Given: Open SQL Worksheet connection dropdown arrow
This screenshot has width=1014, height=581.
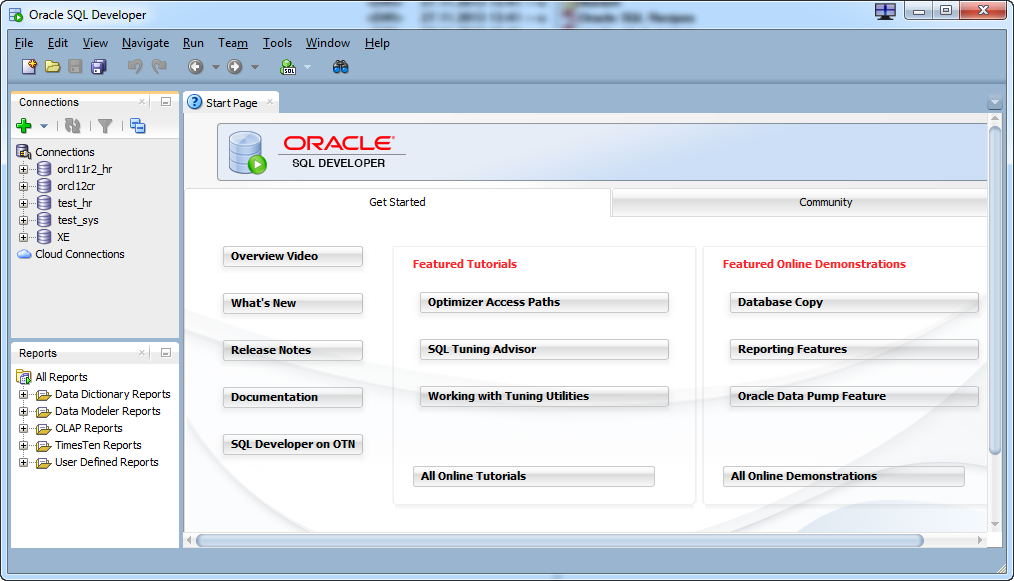Looking at the screenshot, I should [307, 67].
